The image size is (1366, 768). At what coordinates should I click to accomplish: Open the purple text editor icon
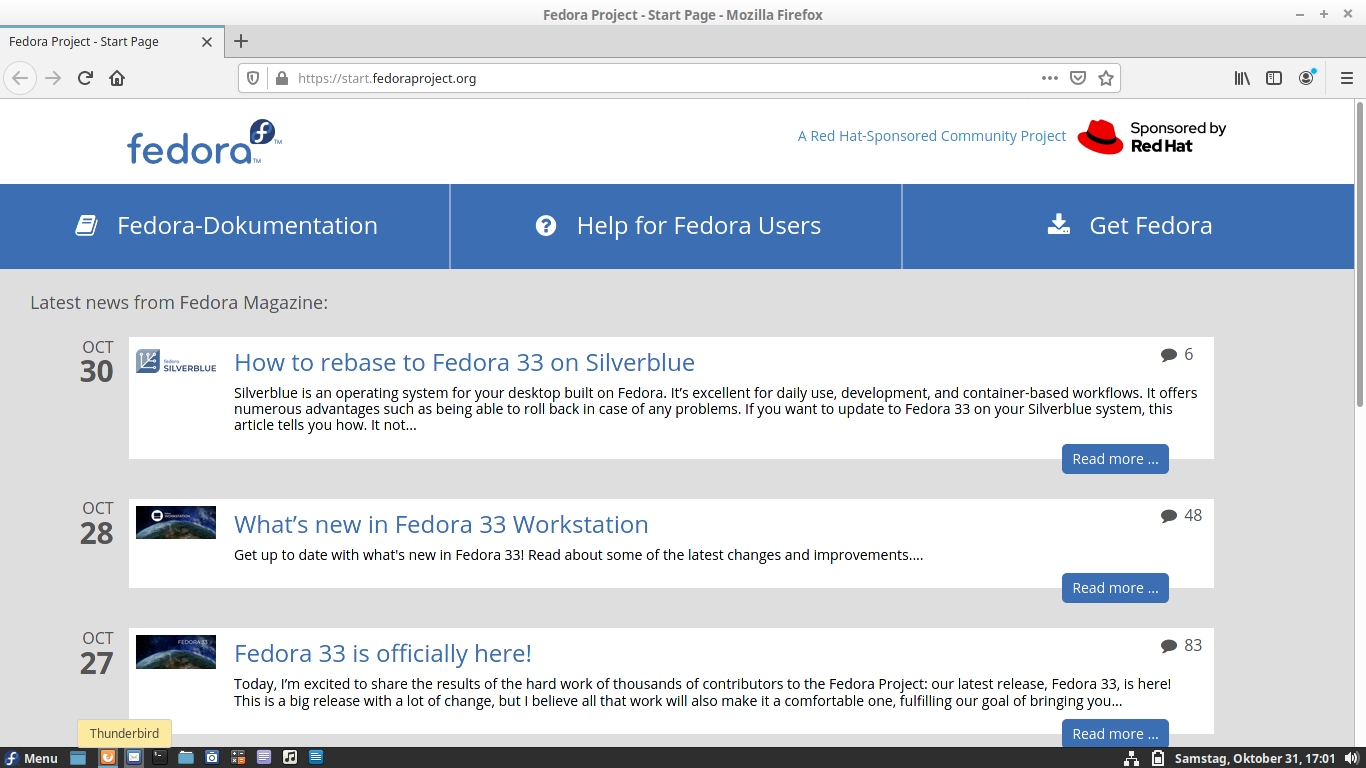coord(264,758)
